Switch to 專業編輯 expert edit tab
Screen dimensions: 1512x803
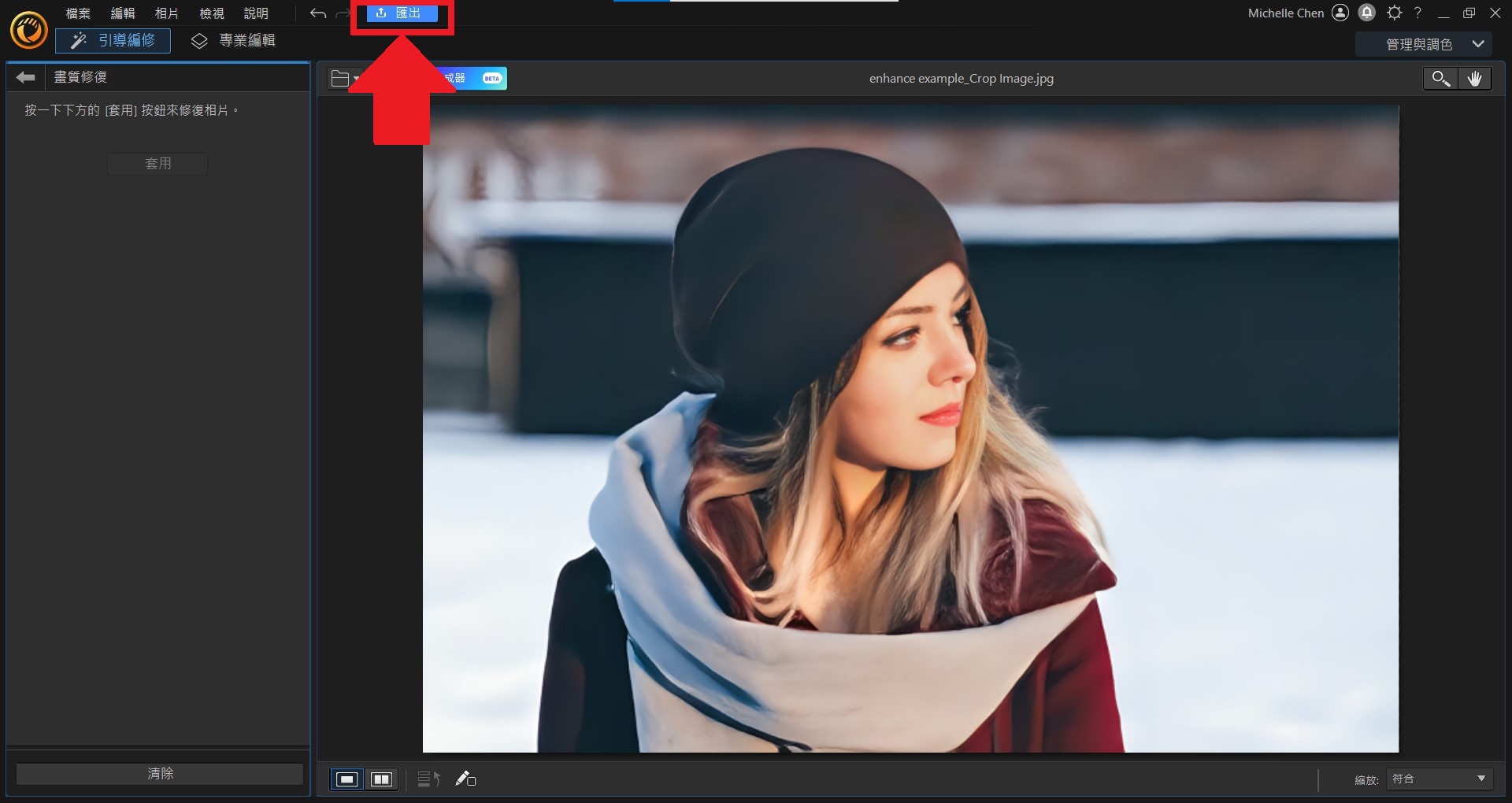point(233,40)
